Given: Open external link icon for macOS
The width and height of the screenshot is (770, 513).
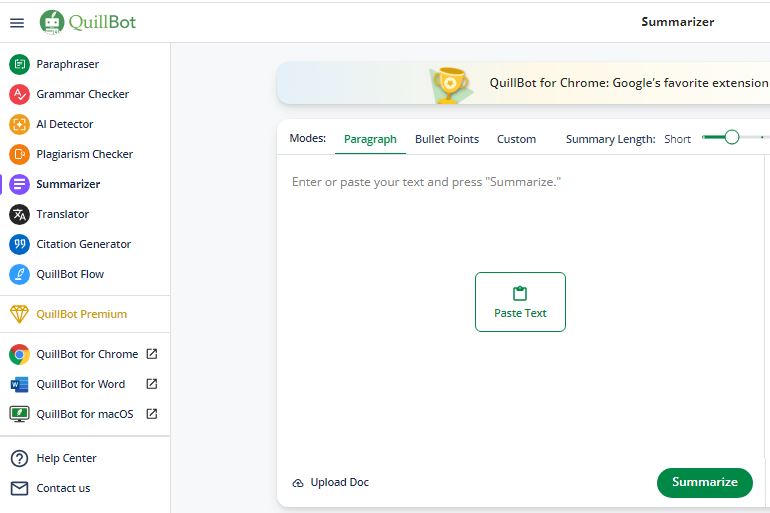Looking at the screenshot, I should click(x=152, y=414).
